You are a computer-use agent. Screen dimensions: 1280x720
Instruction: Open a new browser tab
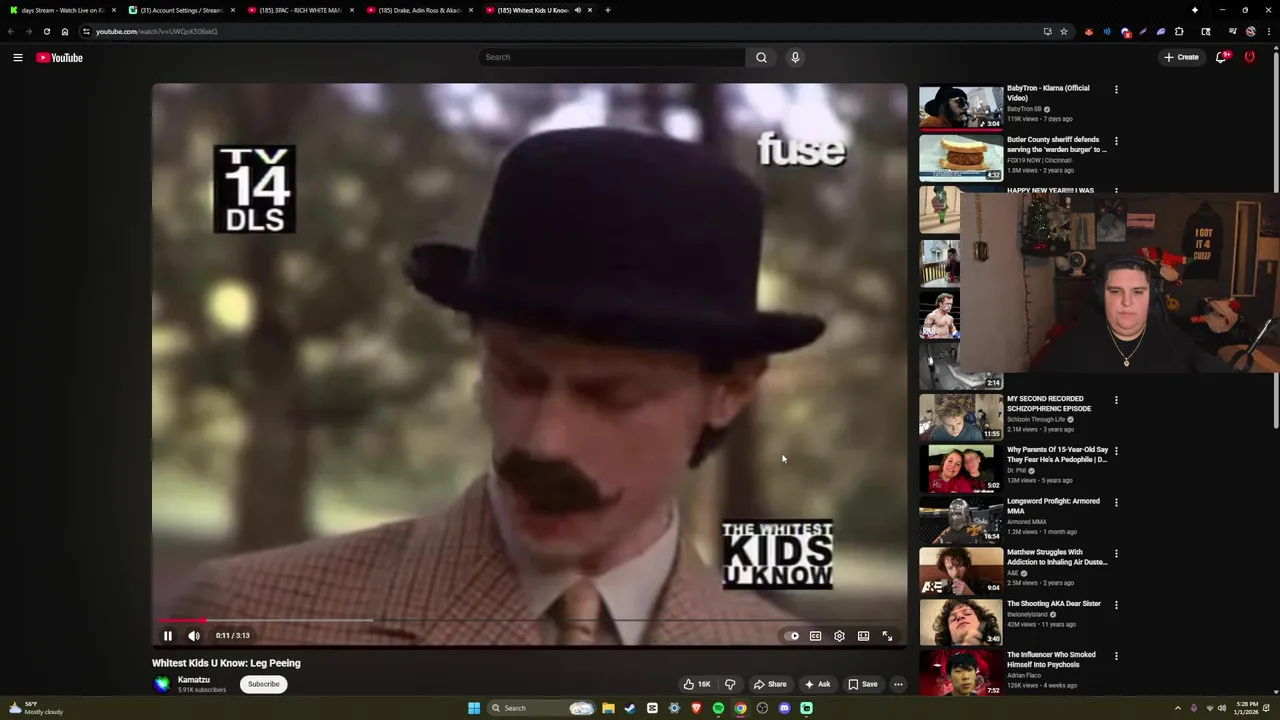point(608,10)
